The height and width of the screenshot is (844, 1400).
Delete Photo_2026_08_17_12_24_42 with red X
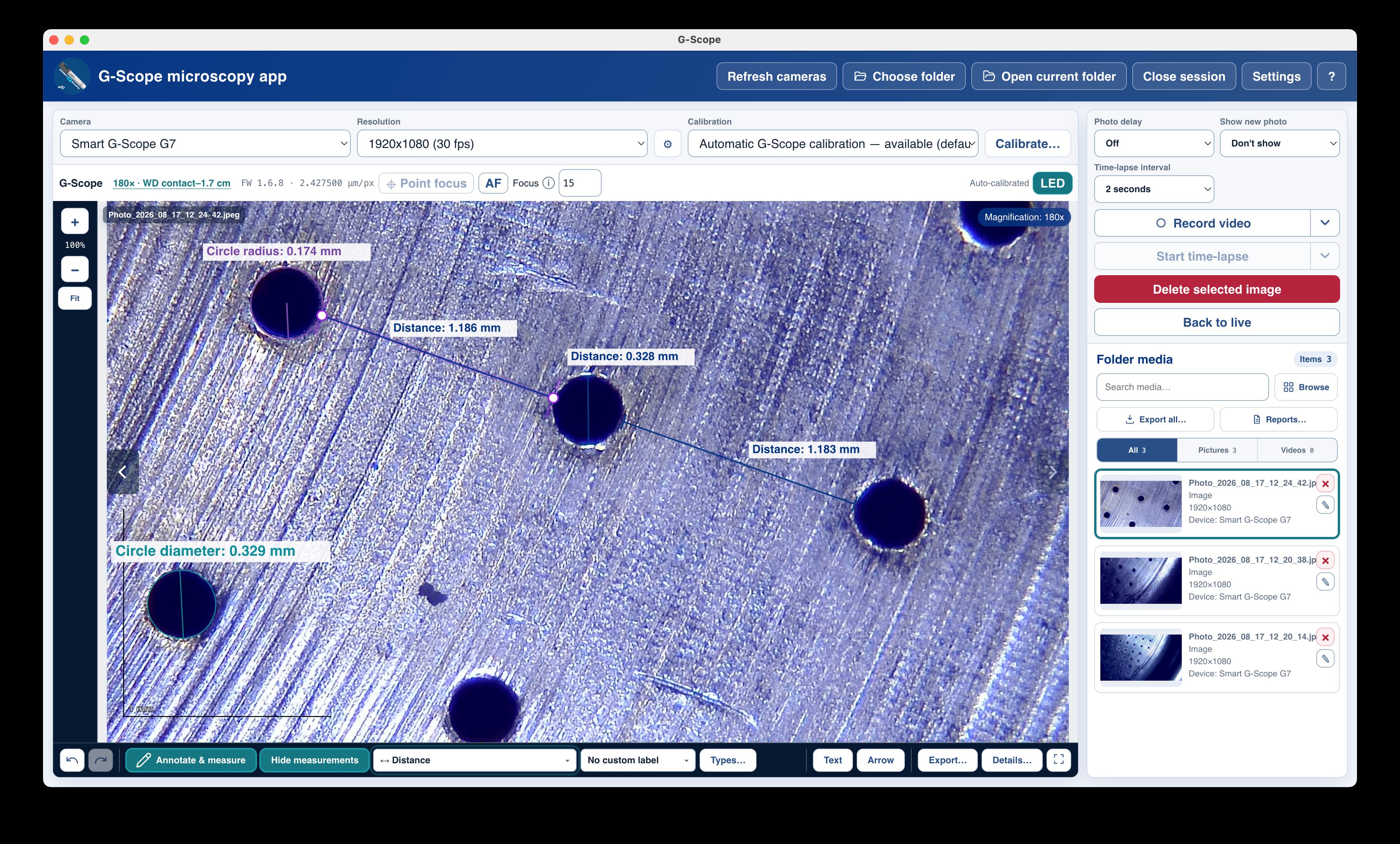[1325, 483]
